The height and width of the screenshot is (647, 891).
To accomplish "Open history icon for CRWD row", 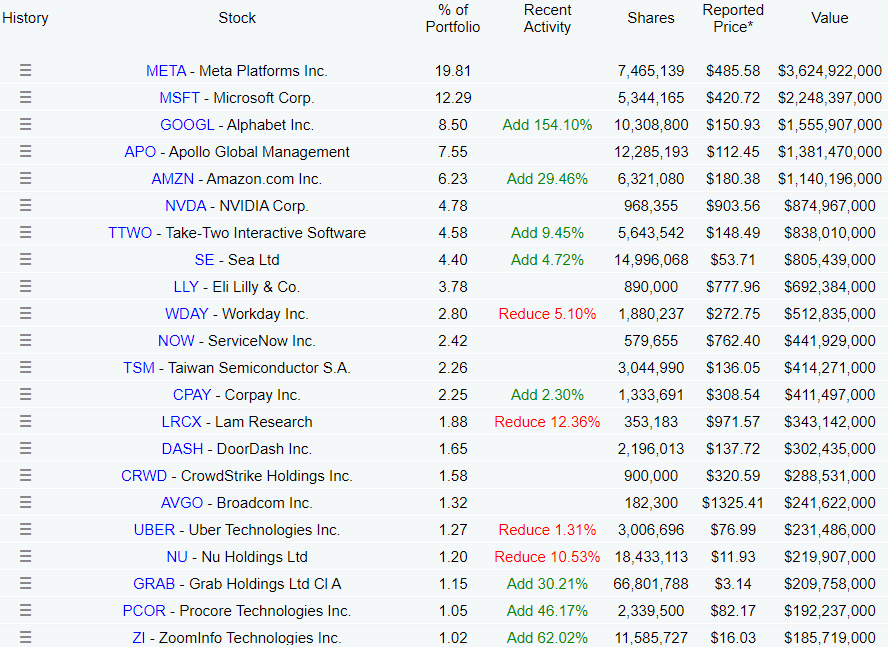I will click(26, 475).
